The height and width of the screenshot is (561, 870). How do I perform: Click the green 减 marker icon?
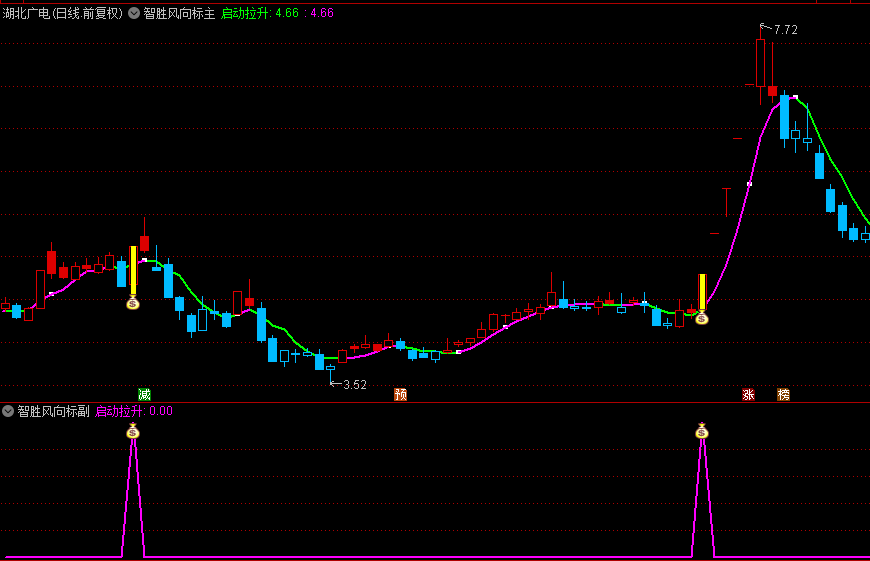(144, 395)
